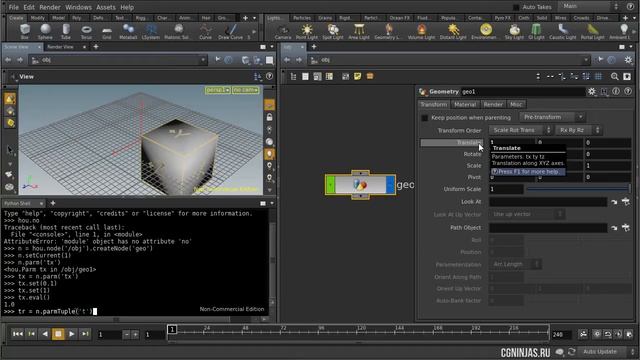Create a Spot Light

[x=333, y=31]
